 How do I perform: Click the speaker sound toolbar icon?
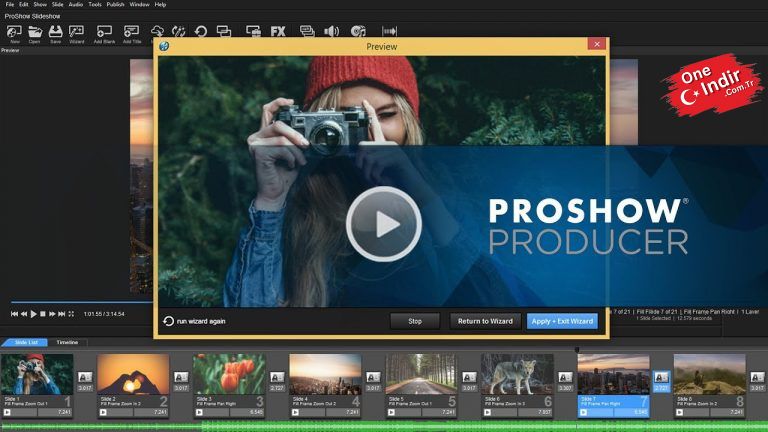point(332,31)
